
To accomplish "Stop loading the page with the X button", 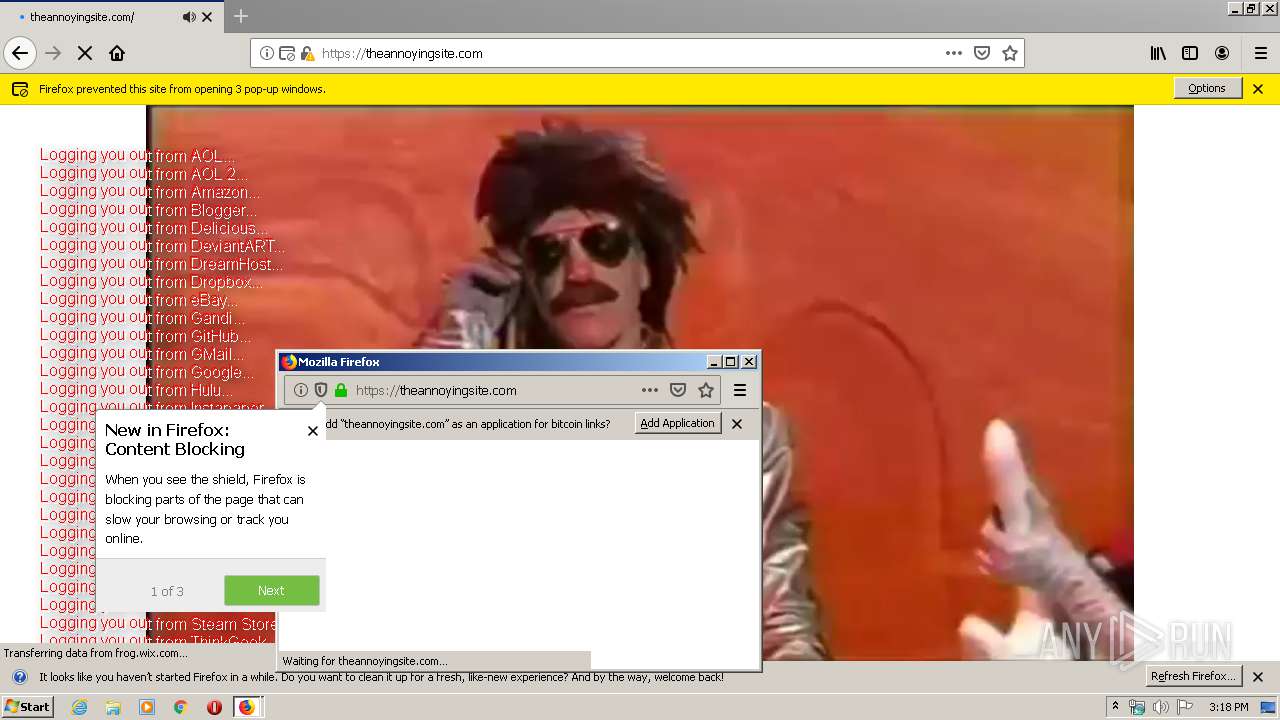I will (85, 53).
